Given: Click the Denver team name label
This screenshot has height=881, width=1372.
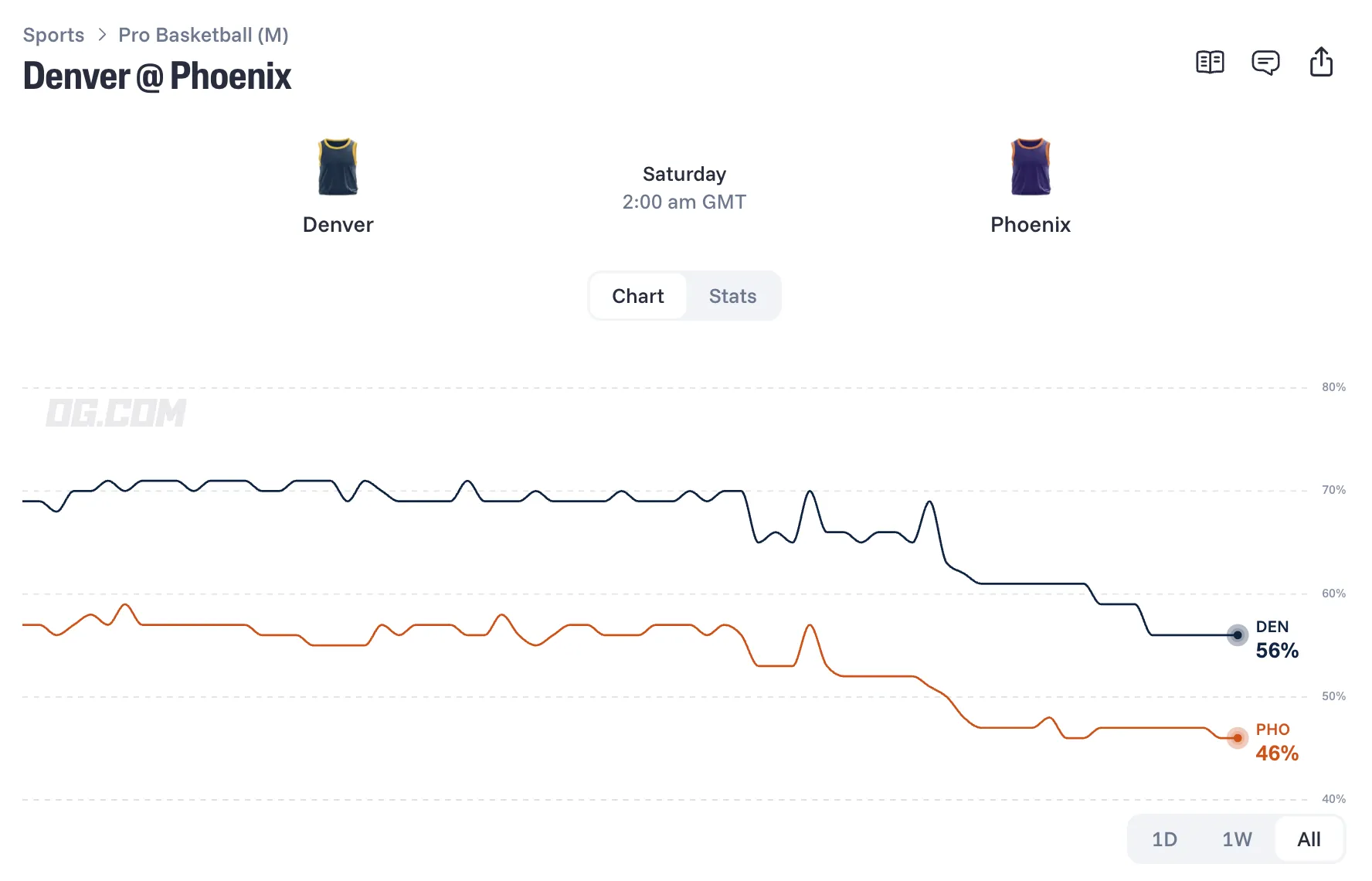Looking at the screenshot, I should [338, 225].
